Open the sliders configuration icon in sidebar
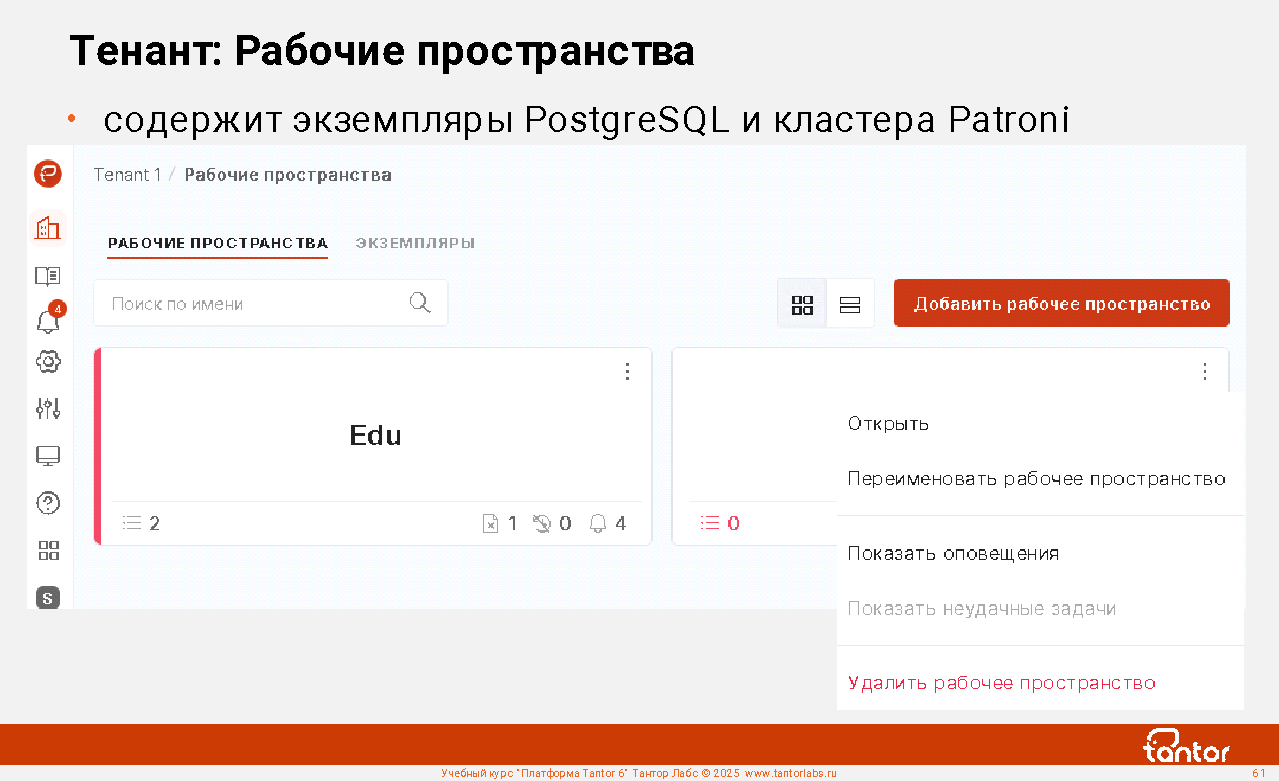The width and height of the screenshot is (1279, 781). tap(48, 408)
